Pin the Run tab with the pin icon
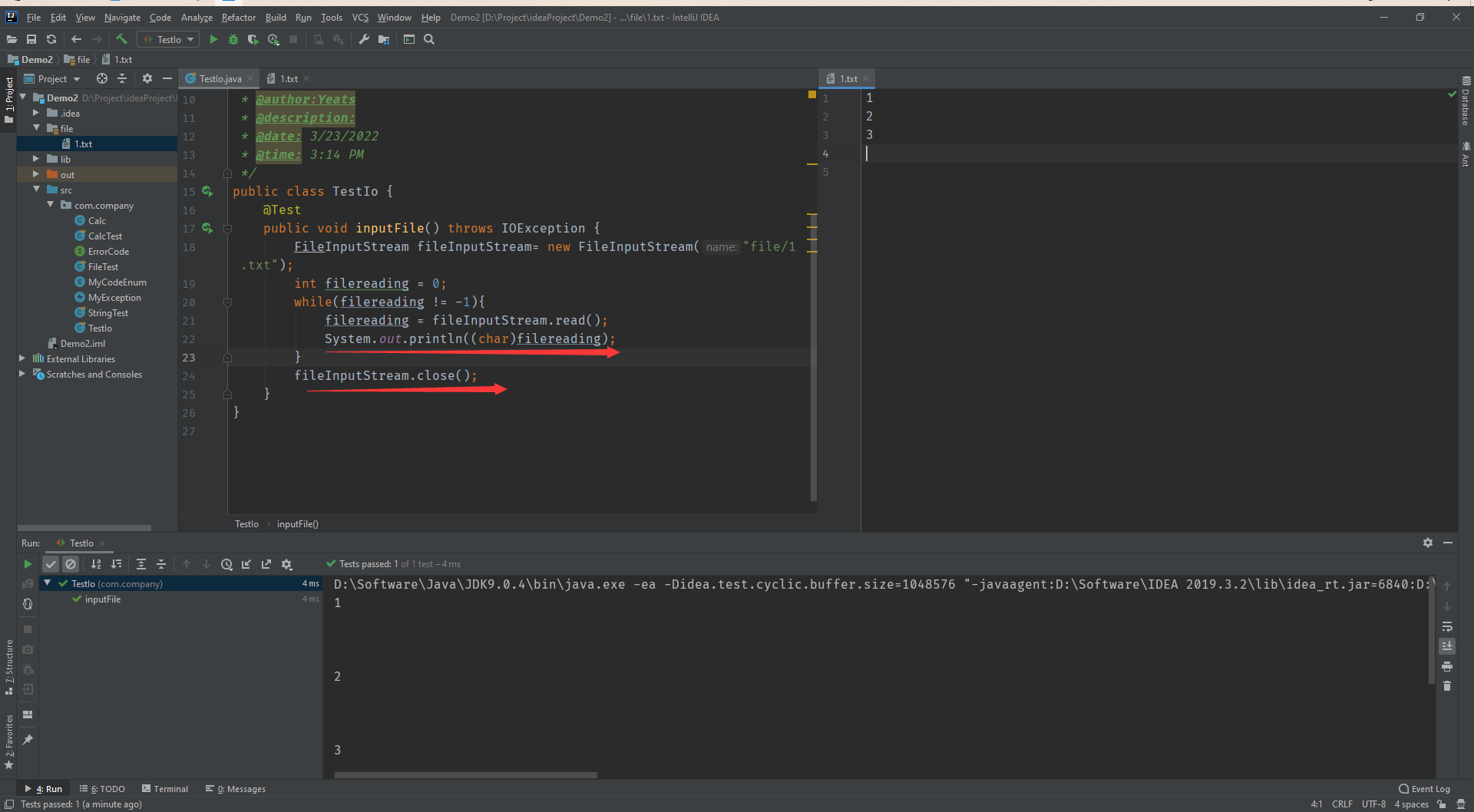 click(x=28, y=740)
